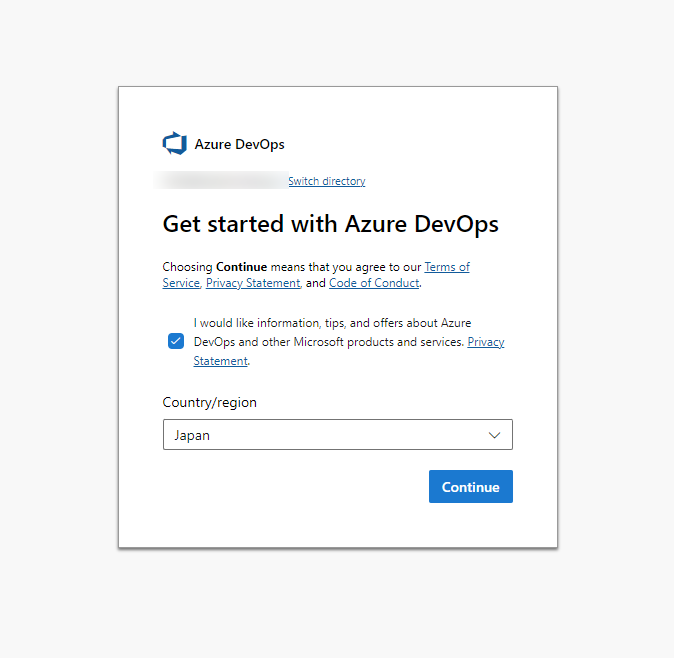The height and width of the screenshot is (658, 674).
Task: Uncheck the information, tips, and offers checkbox
Action: pos(176,341)
